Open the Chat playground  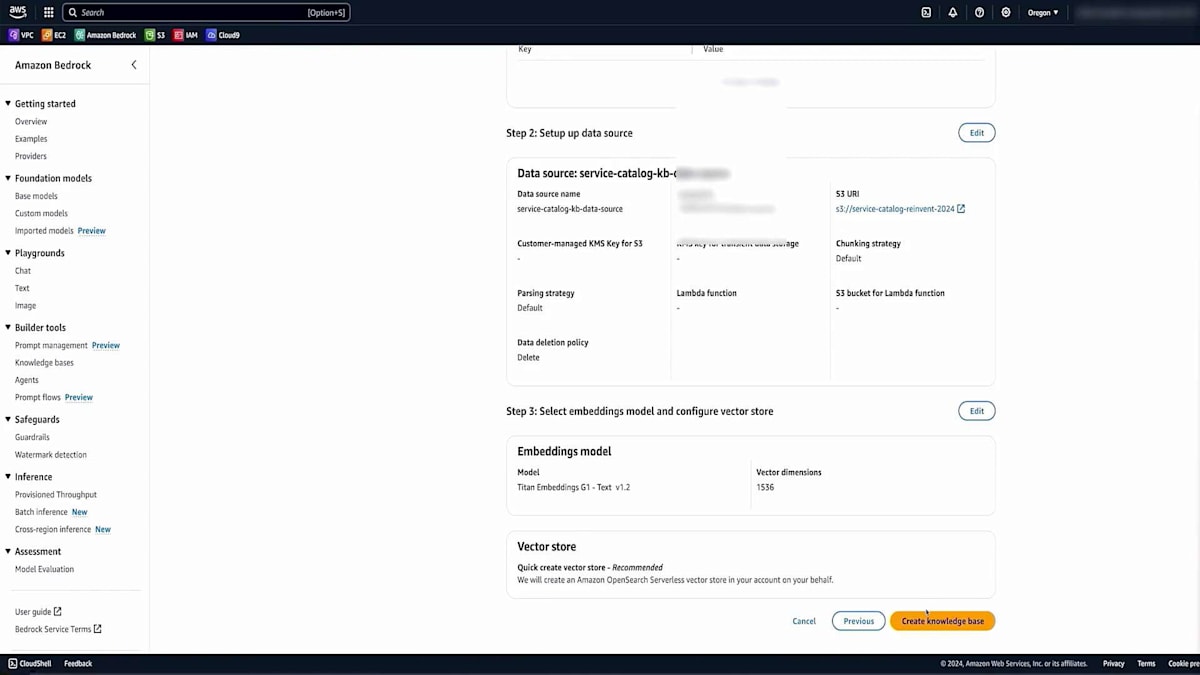(23, 271)
